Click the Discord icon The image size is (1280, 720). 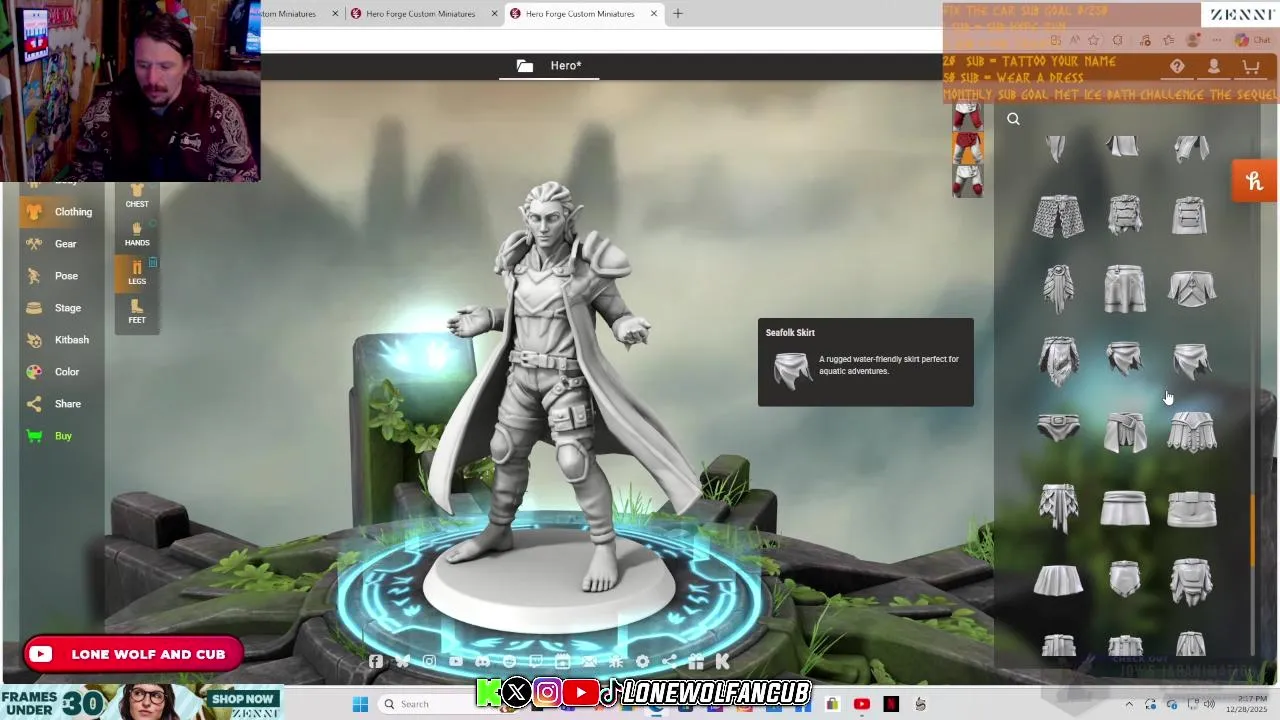(x=483, y=661)
